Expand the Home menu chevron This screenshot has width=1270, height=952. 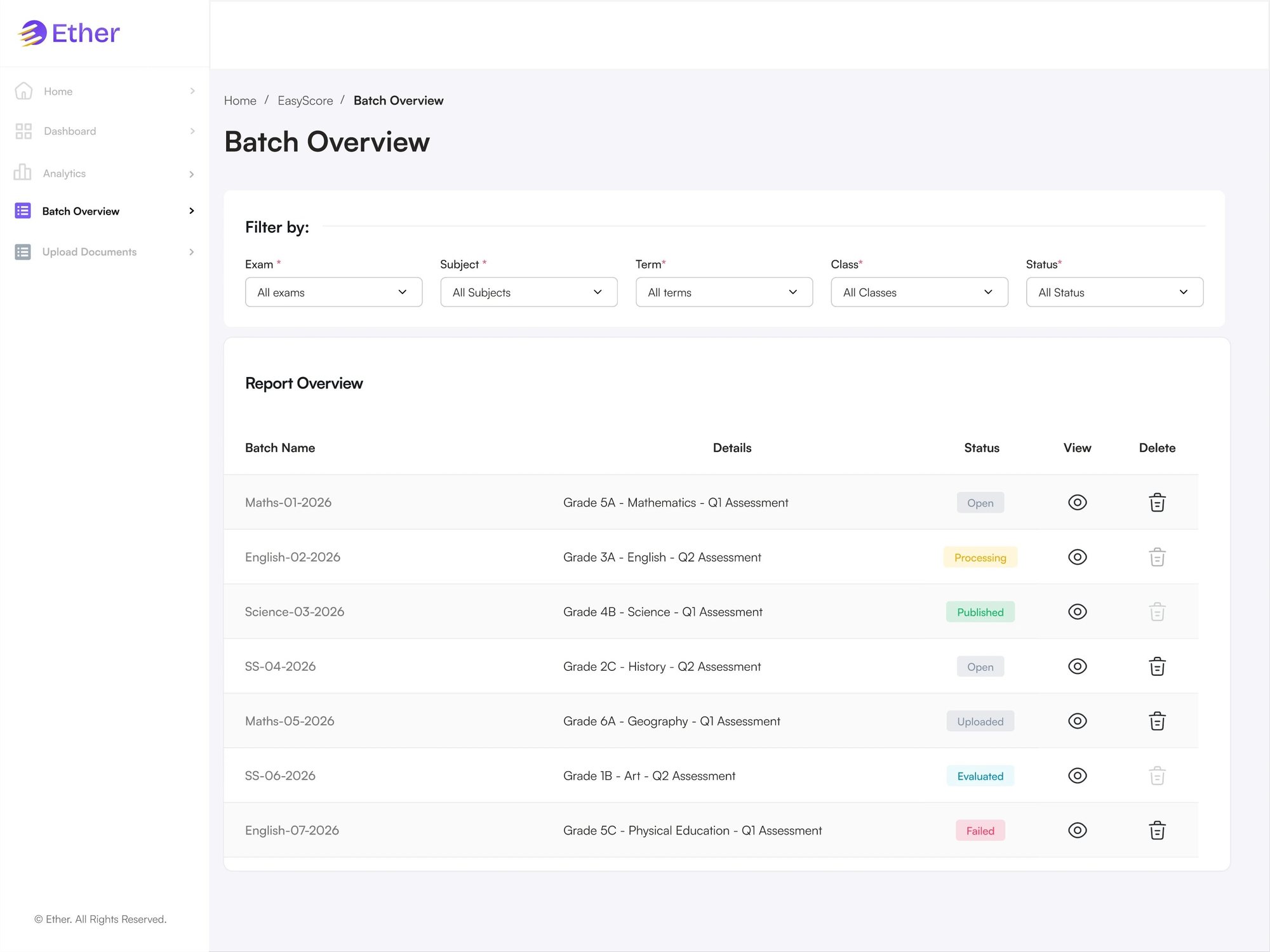click(192, 91)
